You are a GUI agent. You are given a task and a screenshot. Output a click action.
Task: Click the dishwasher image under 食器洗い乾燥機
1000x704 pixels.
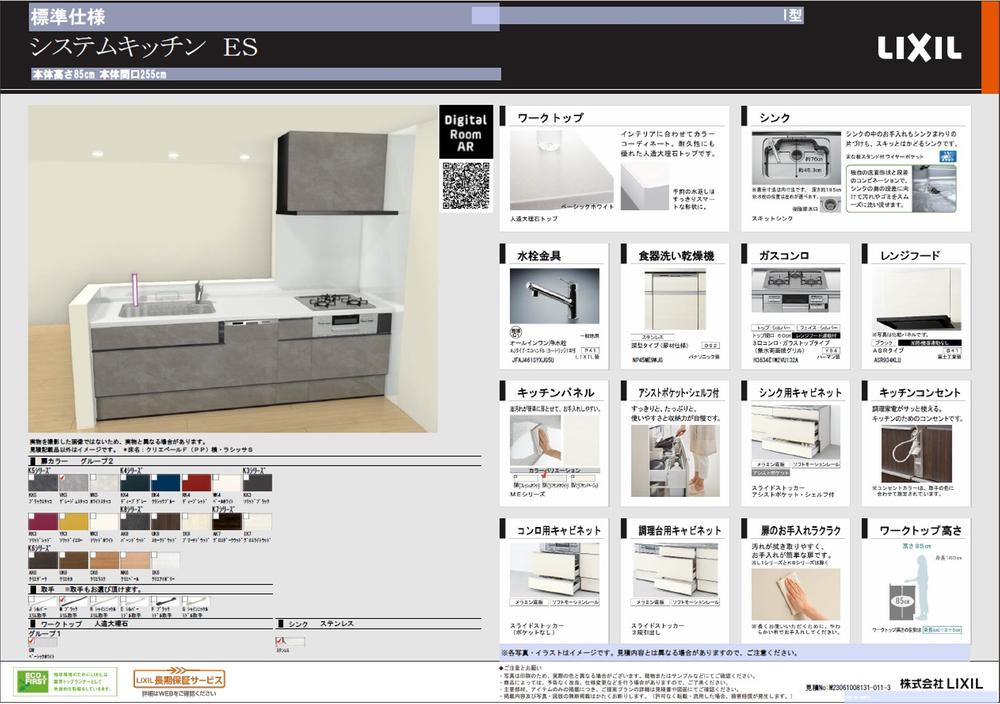tap(675, 300)
